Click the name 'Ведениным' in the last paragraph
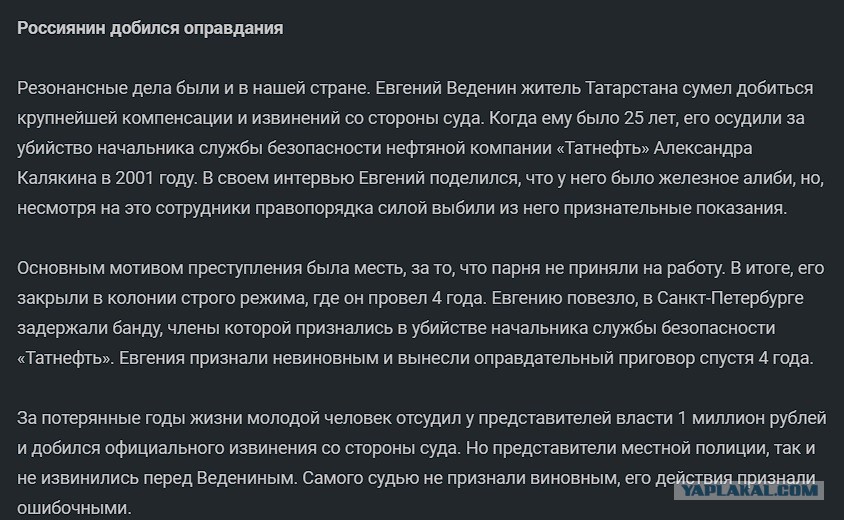 (x=247, y=479)
